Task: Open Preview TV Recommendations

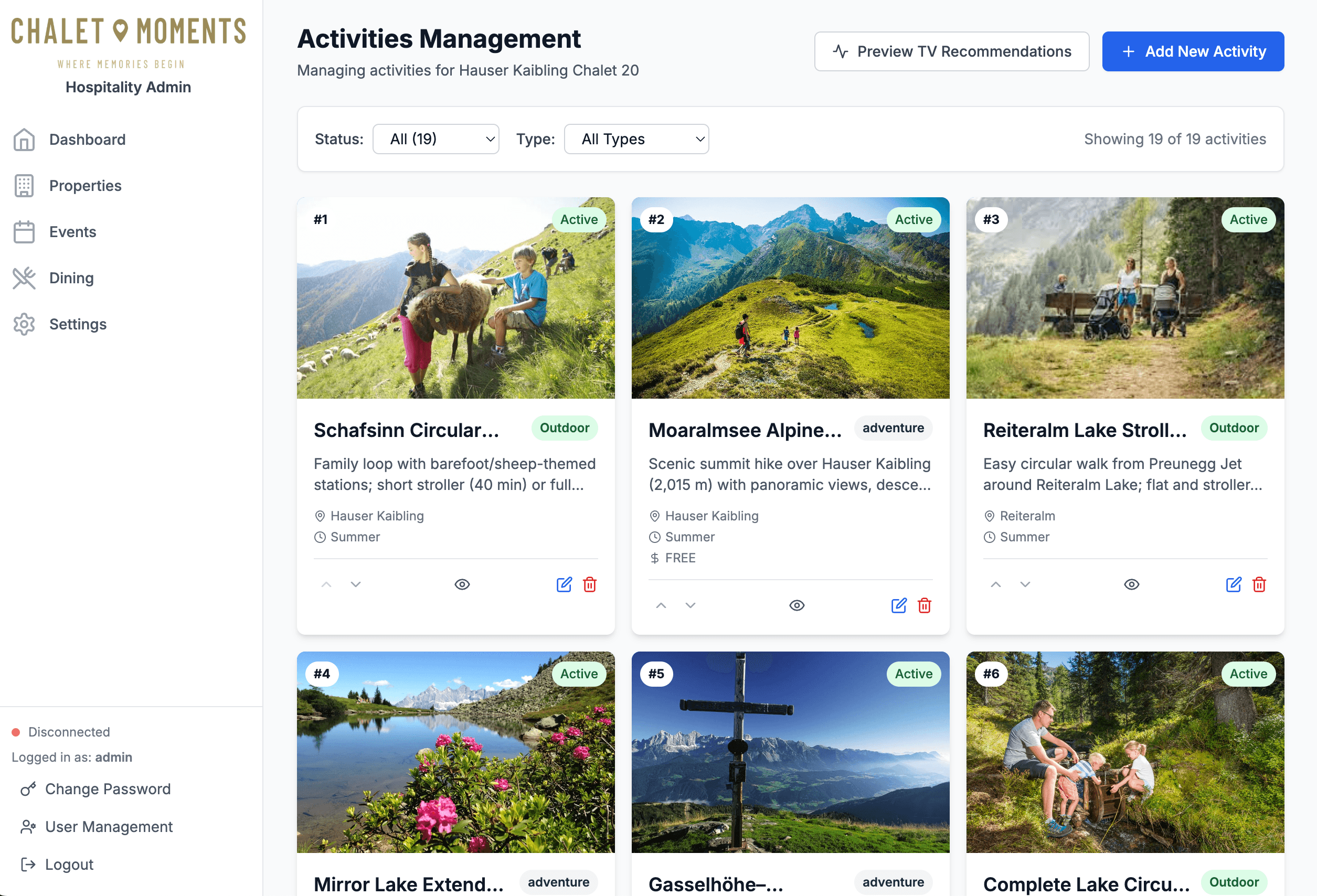Action: tap(951, 51)
